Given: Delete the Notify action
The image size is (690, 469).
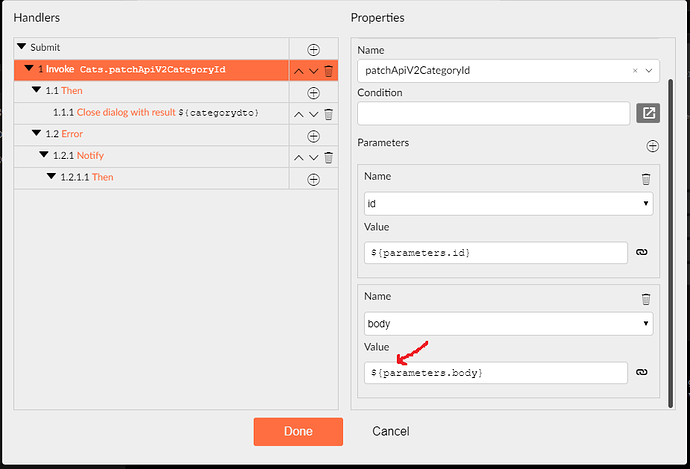Looking at the screenshot, I should pyautogui.click(x=328, y=158).
